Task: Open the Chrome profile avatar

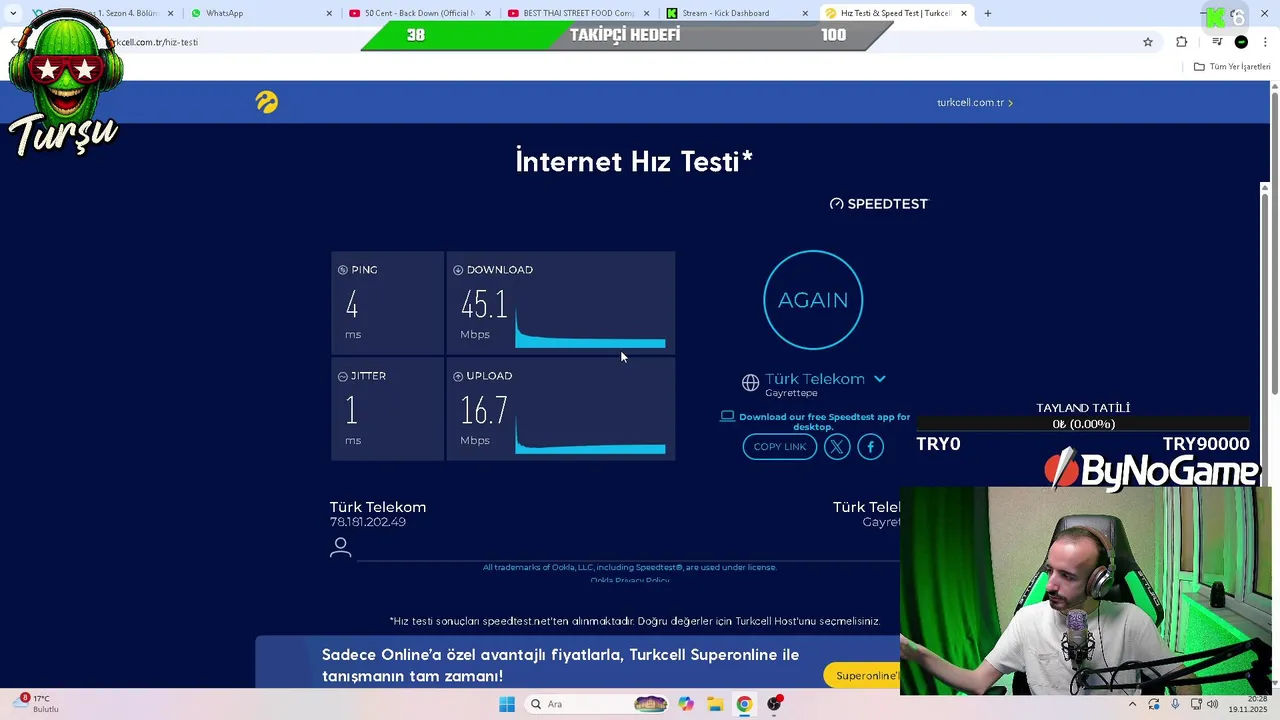Action: (x=1241, y=42)
